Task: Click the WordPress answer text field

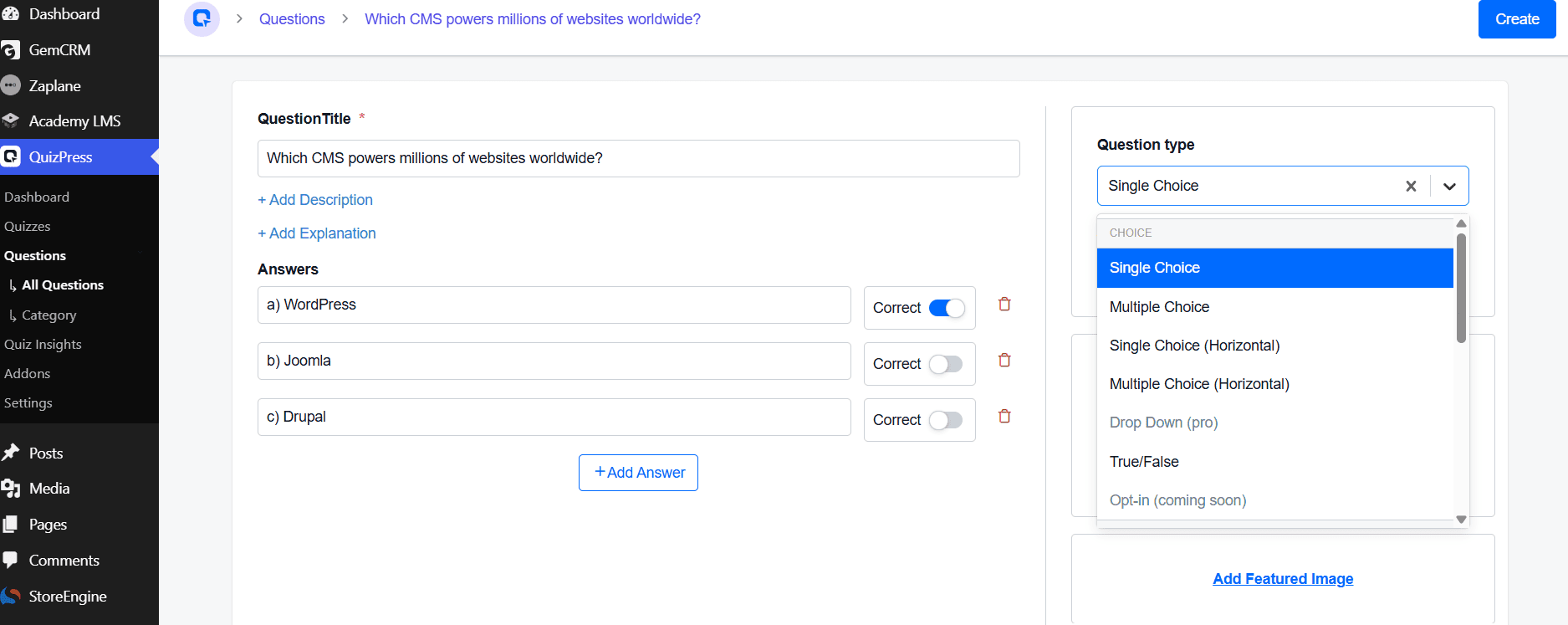Action: pos(554,305)
